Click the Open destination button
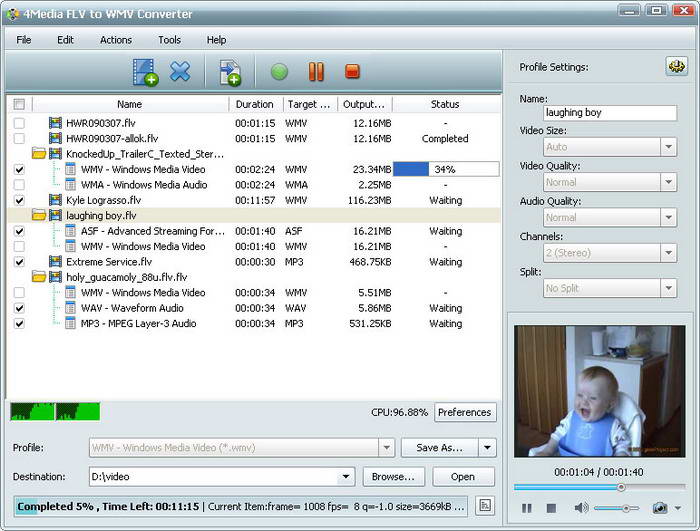700x531 pixels. [x=463, y=477]
